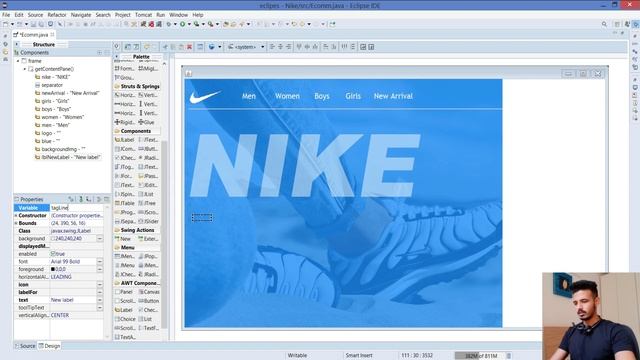Click the globe externalize strings icon
This screenshot has width=640, height=360.
point(211,47)
